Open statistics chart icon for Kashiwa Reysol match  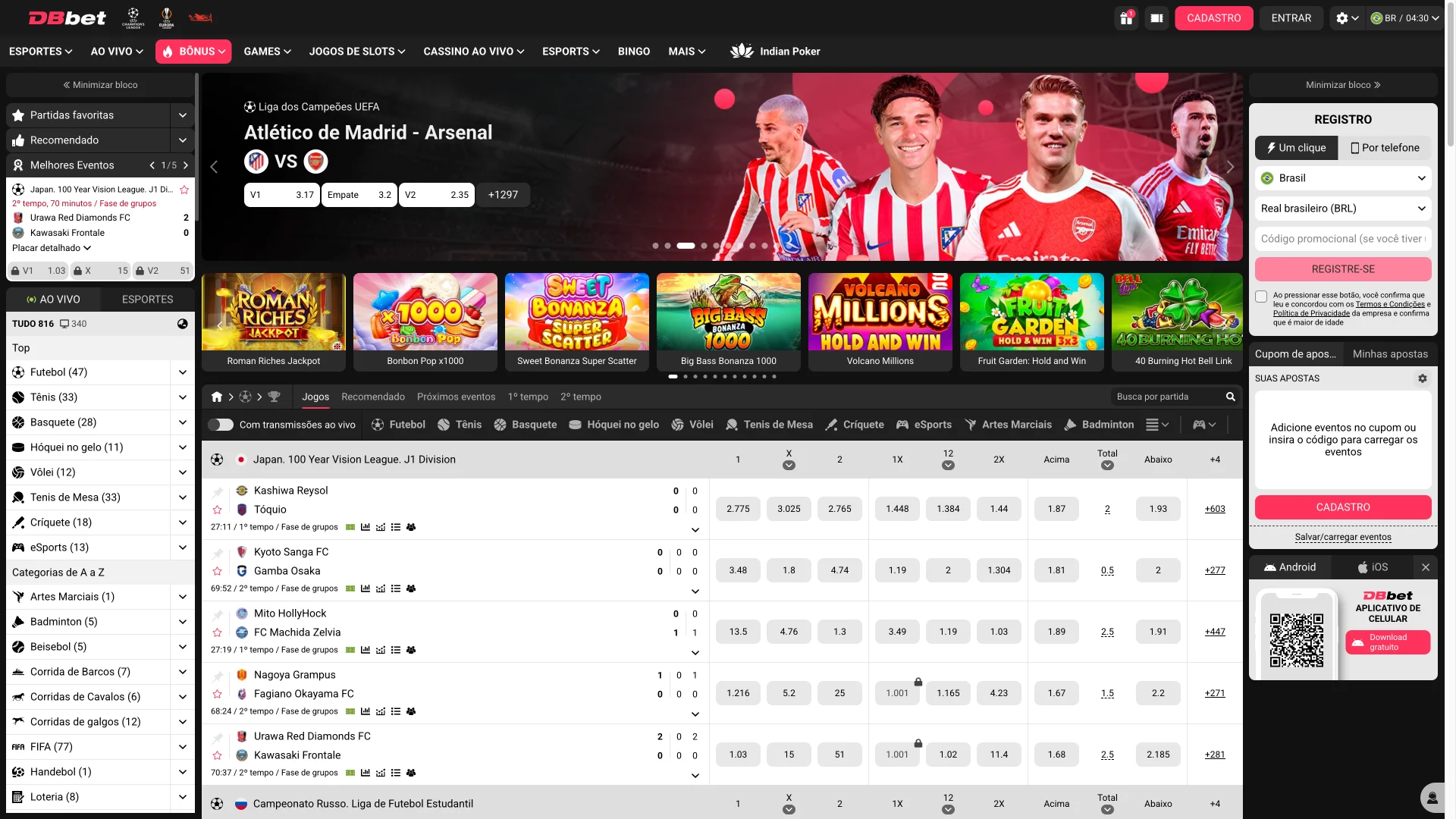pyautogui.click(x=366, y=527)
